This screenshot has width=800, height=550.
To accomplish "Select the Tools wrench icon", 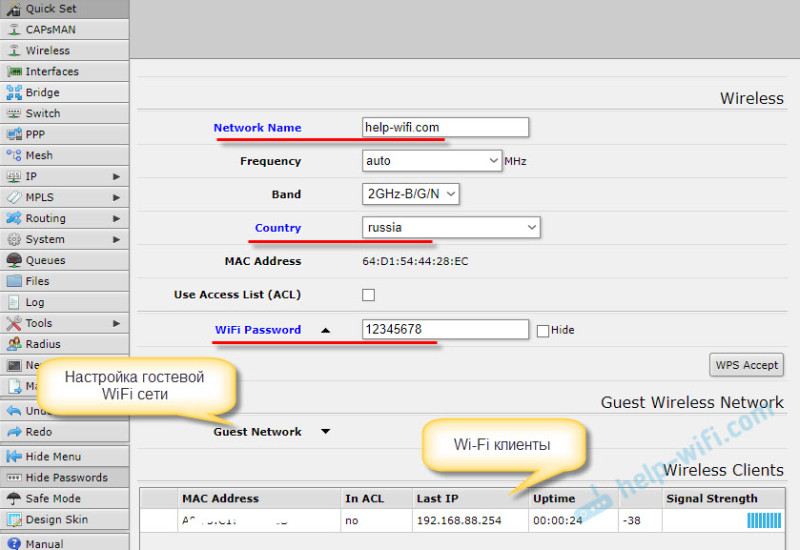I will click(14, 323).
